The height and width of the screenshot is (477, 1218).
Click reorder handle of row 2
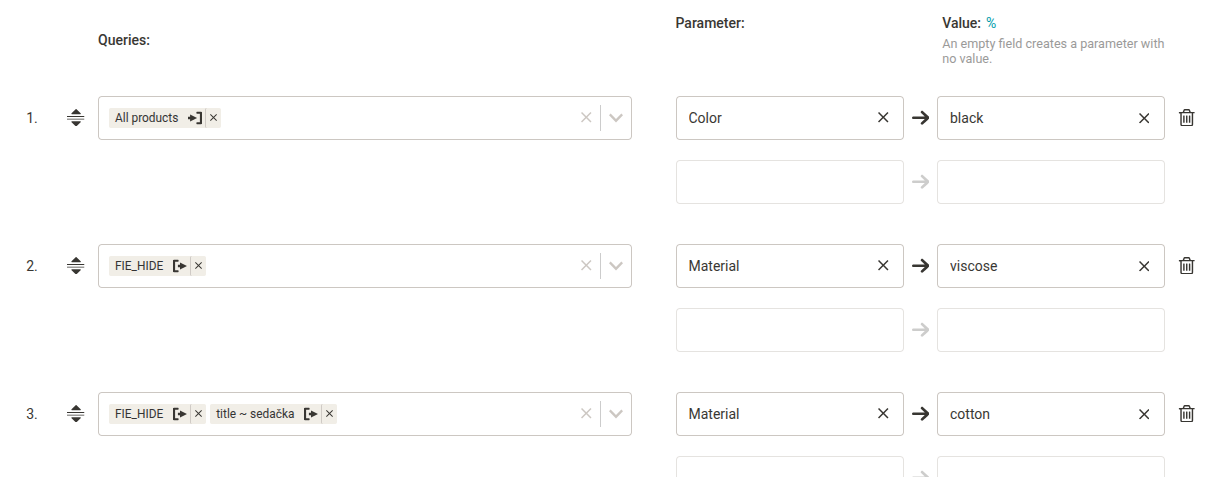[75, 266]
